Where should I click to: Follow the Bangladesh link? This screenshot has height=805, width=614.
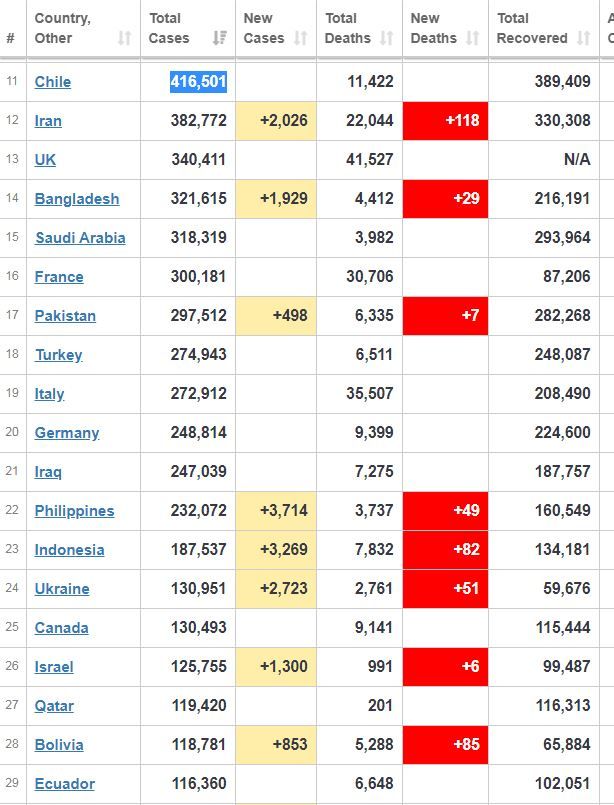77,199
